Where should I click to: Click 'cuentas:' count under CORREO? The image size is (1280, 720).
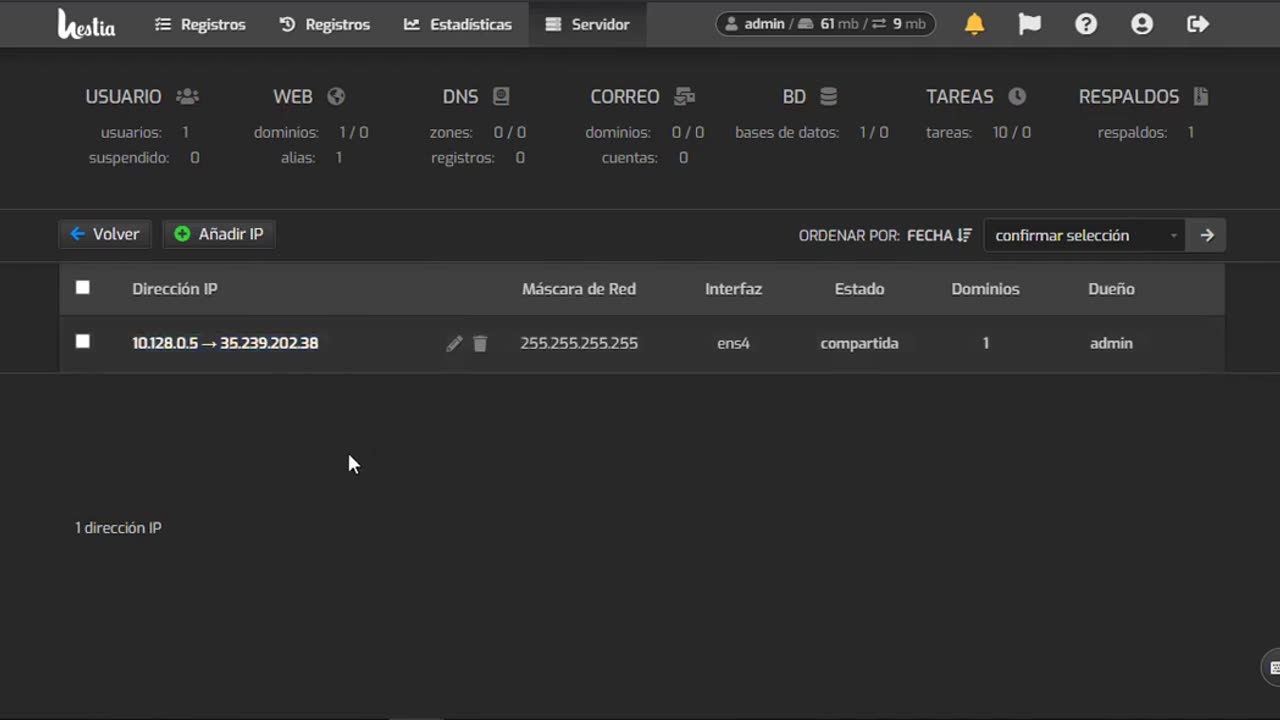coord(644,157)
